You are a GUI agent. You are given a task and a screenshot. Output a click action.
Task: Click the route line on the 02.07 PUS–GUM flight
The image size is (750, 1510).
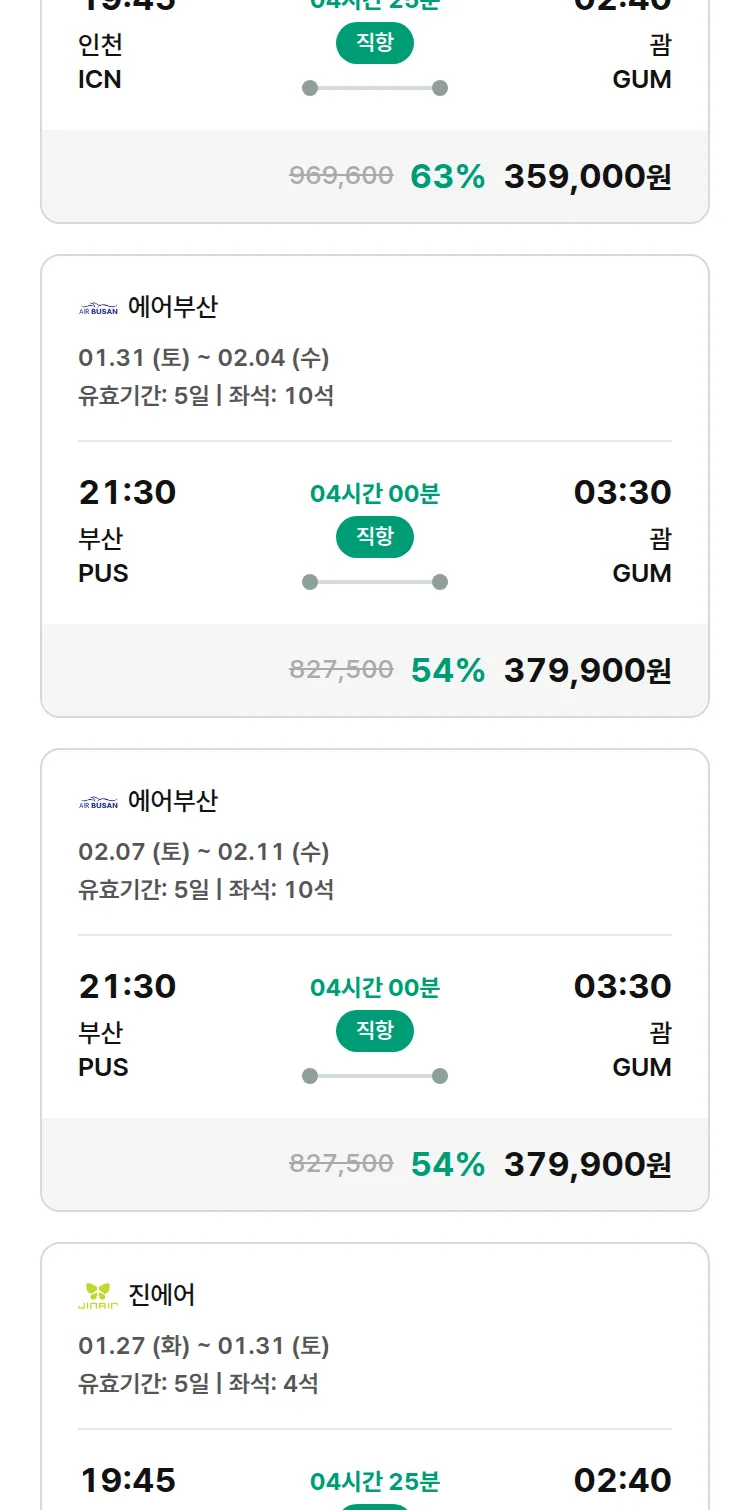tap(375, 1076)
